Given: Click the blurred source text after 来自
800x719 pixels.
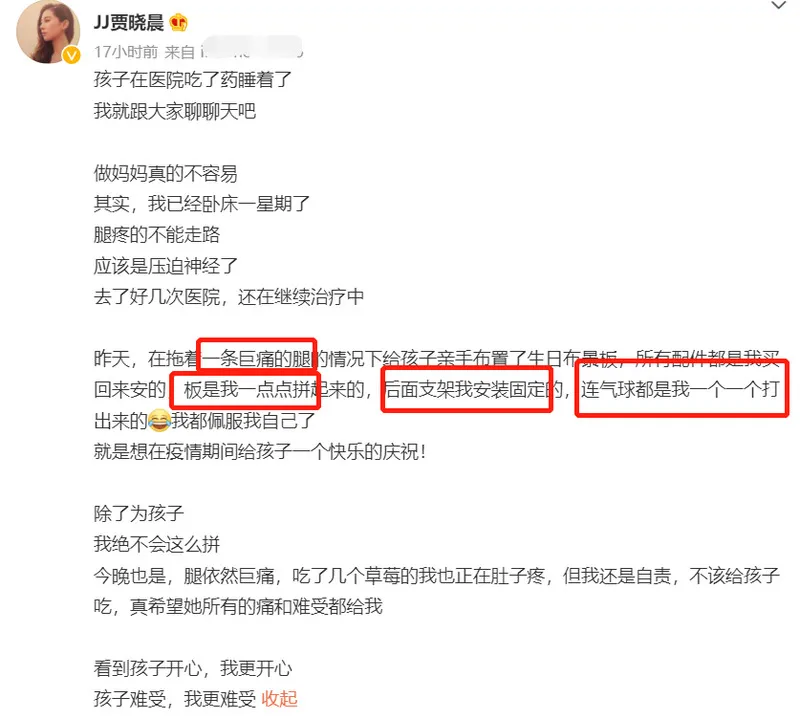Looking at the screenshot, I should (x=252, y=51).
